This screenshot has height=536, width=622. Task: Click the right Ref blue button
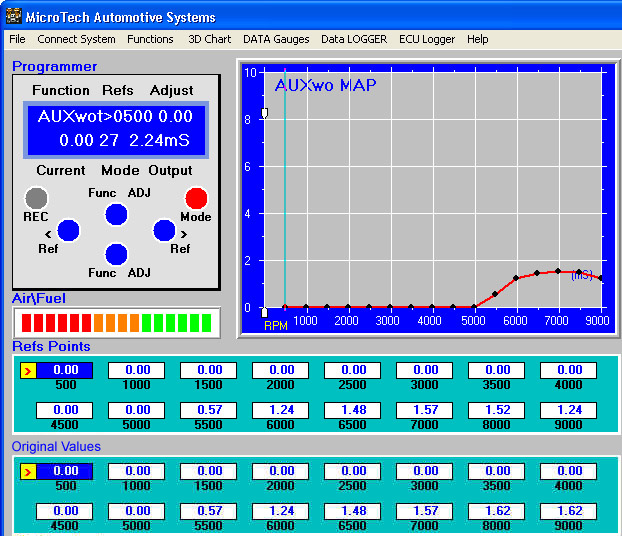164,231
